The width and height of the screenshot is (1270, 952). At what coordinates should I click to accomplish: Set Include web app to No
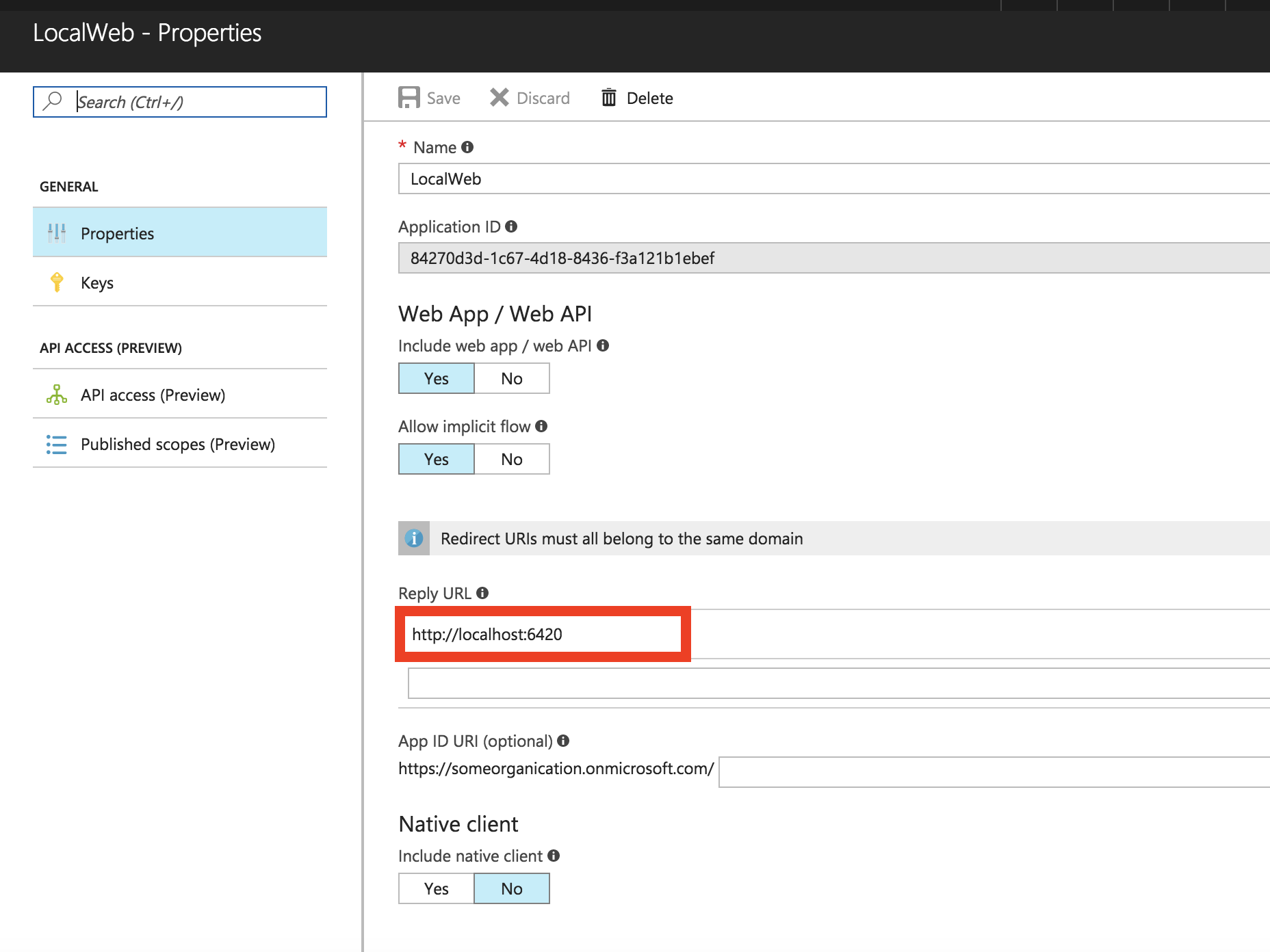click(x=512, y=378)
